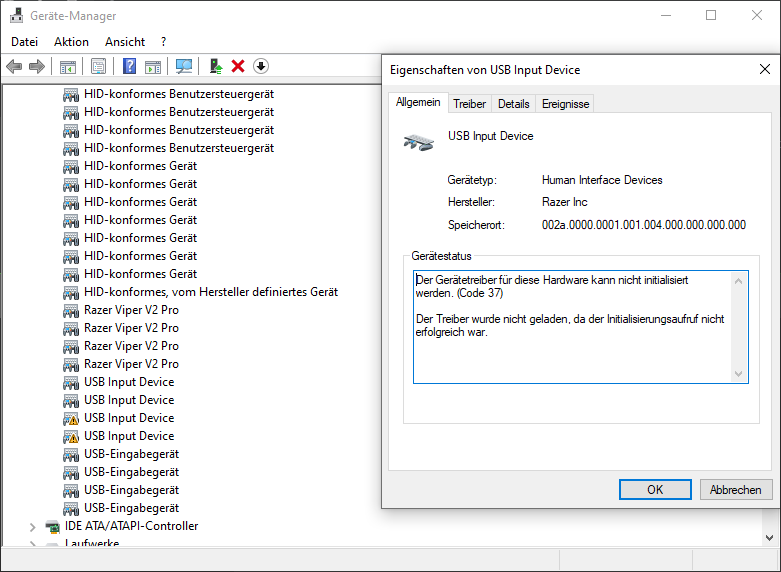This screenshot has height=572, width=781.
Task: Open the Ansicht menu
Action: pos(125,42)
